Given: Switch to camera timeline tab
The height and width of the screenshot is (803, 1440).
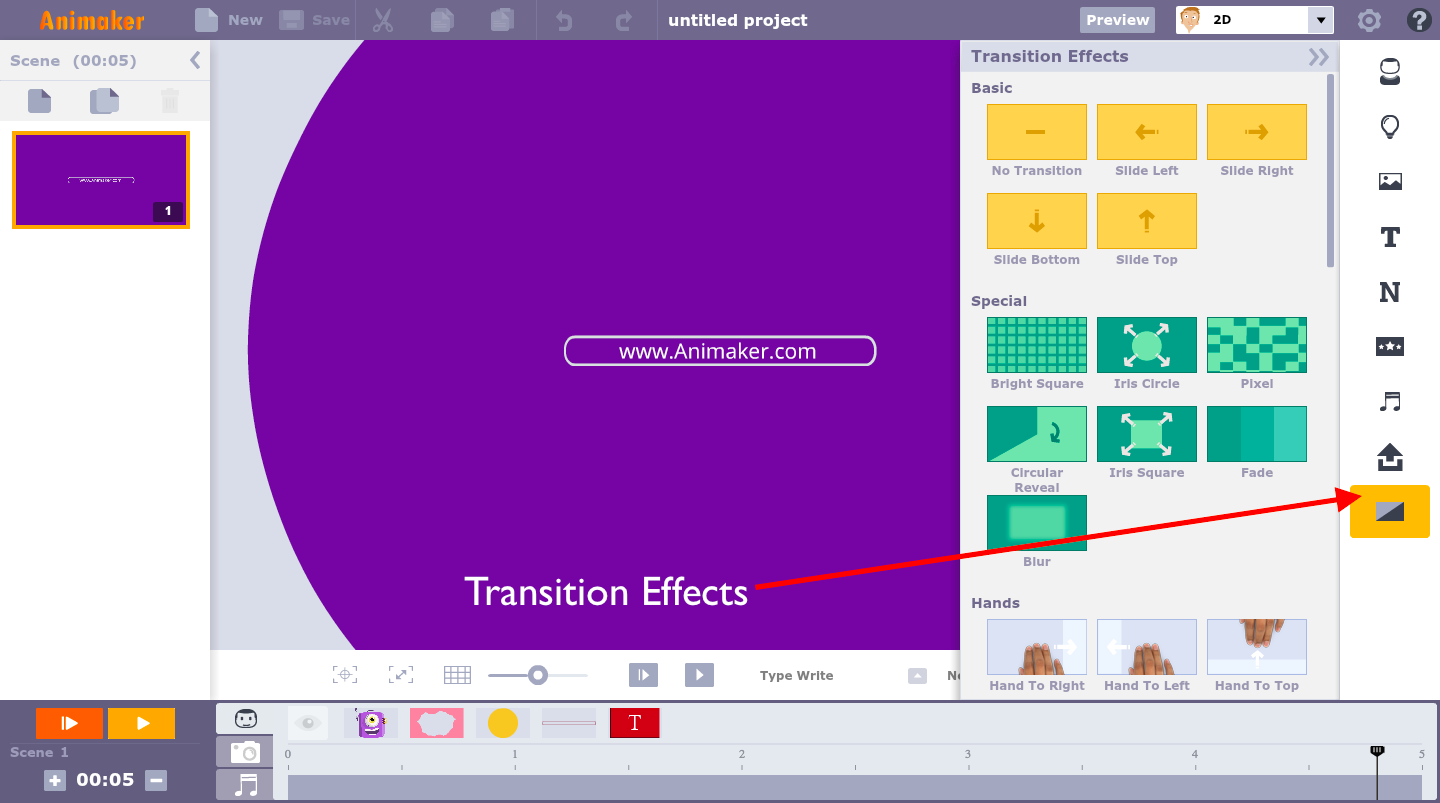Looking at the screenshot, I should [245, 752].
